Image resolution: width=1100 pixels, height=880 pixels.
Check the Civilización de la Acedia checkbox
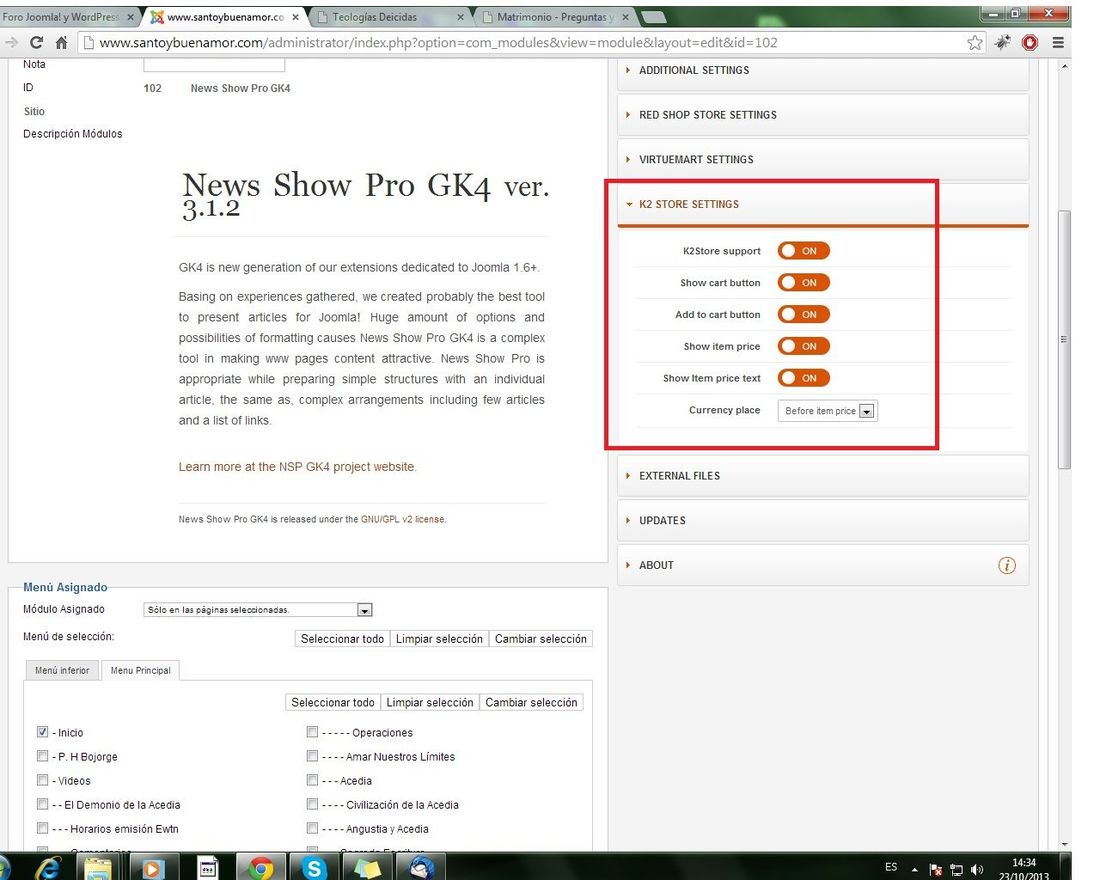312,804
